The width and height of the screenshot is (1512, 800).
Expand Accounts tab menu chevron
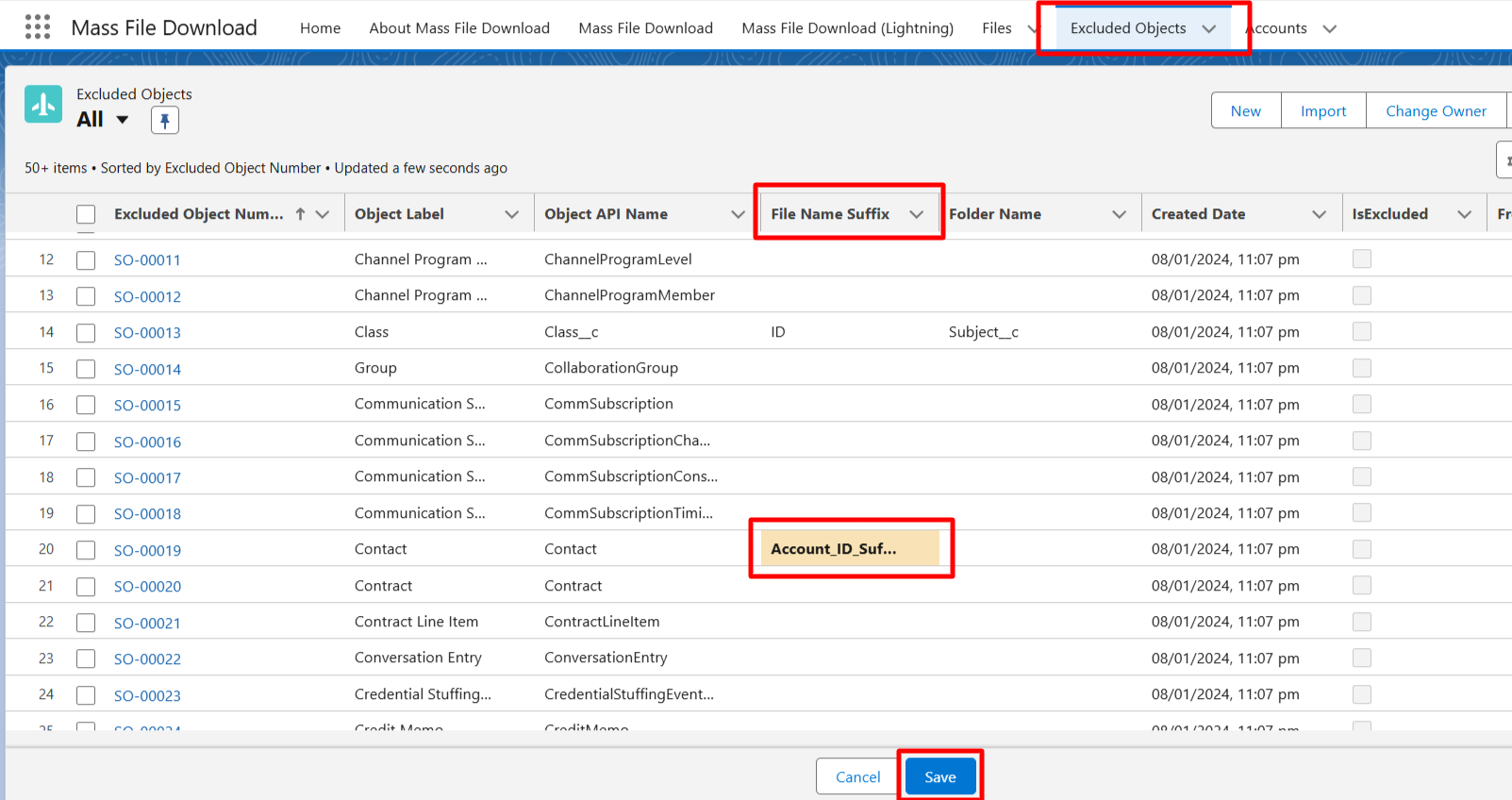(1330, 29)
